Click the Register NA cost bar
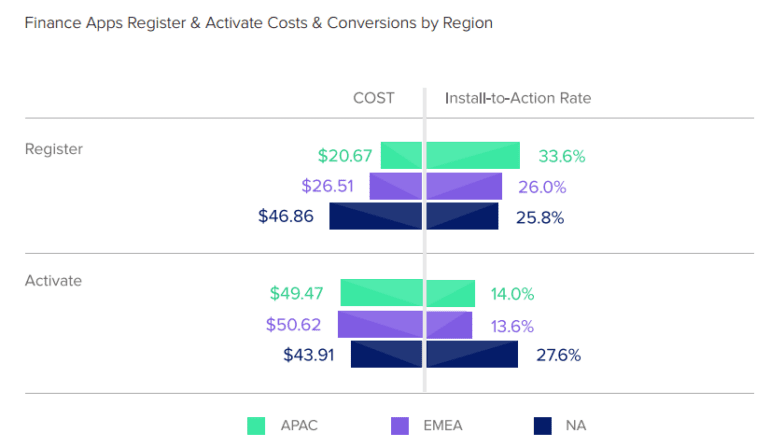 point(376,216)
